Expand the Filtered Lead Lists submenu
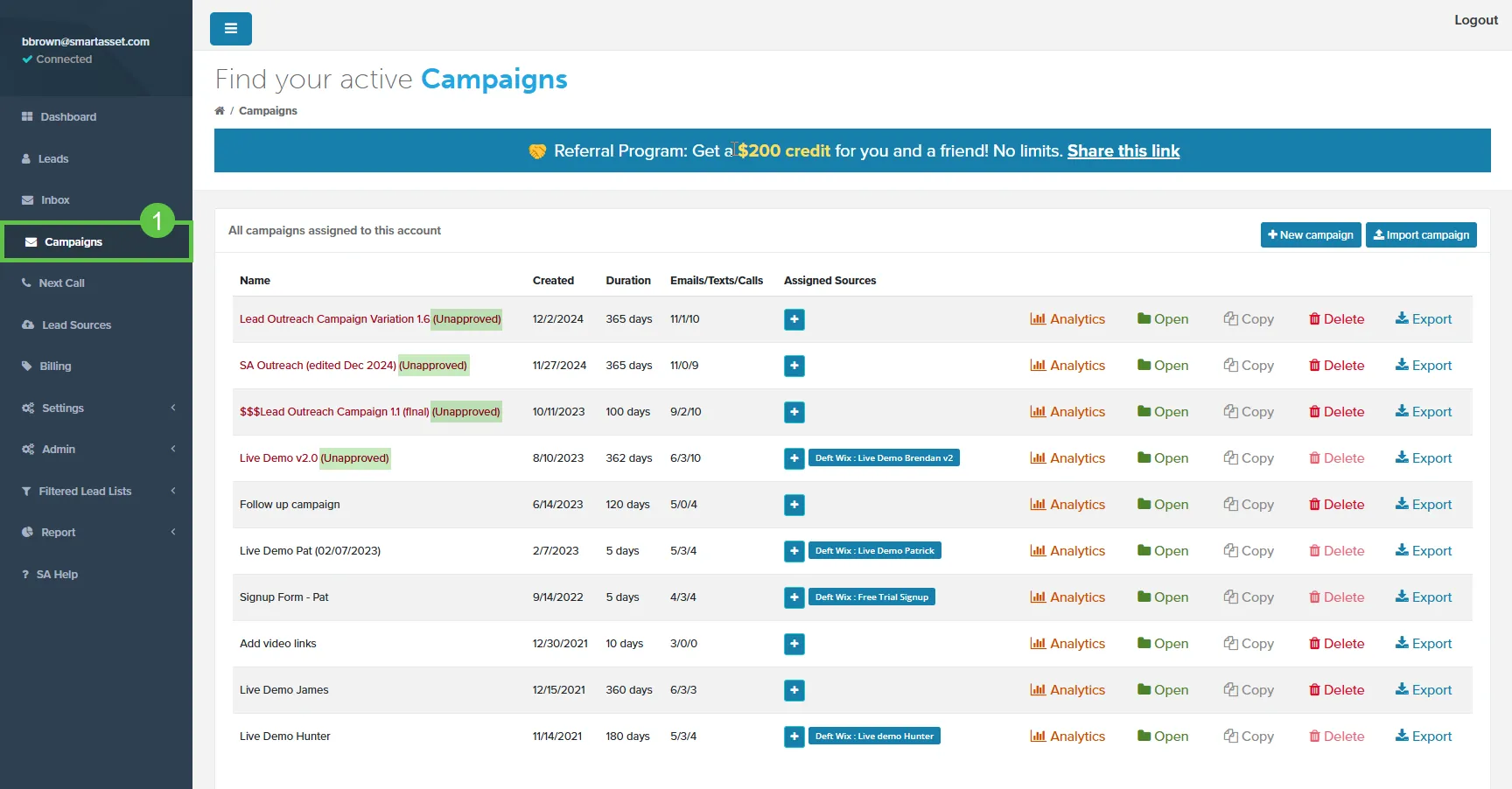1512x789 pixels. click(x=96, y=491)
